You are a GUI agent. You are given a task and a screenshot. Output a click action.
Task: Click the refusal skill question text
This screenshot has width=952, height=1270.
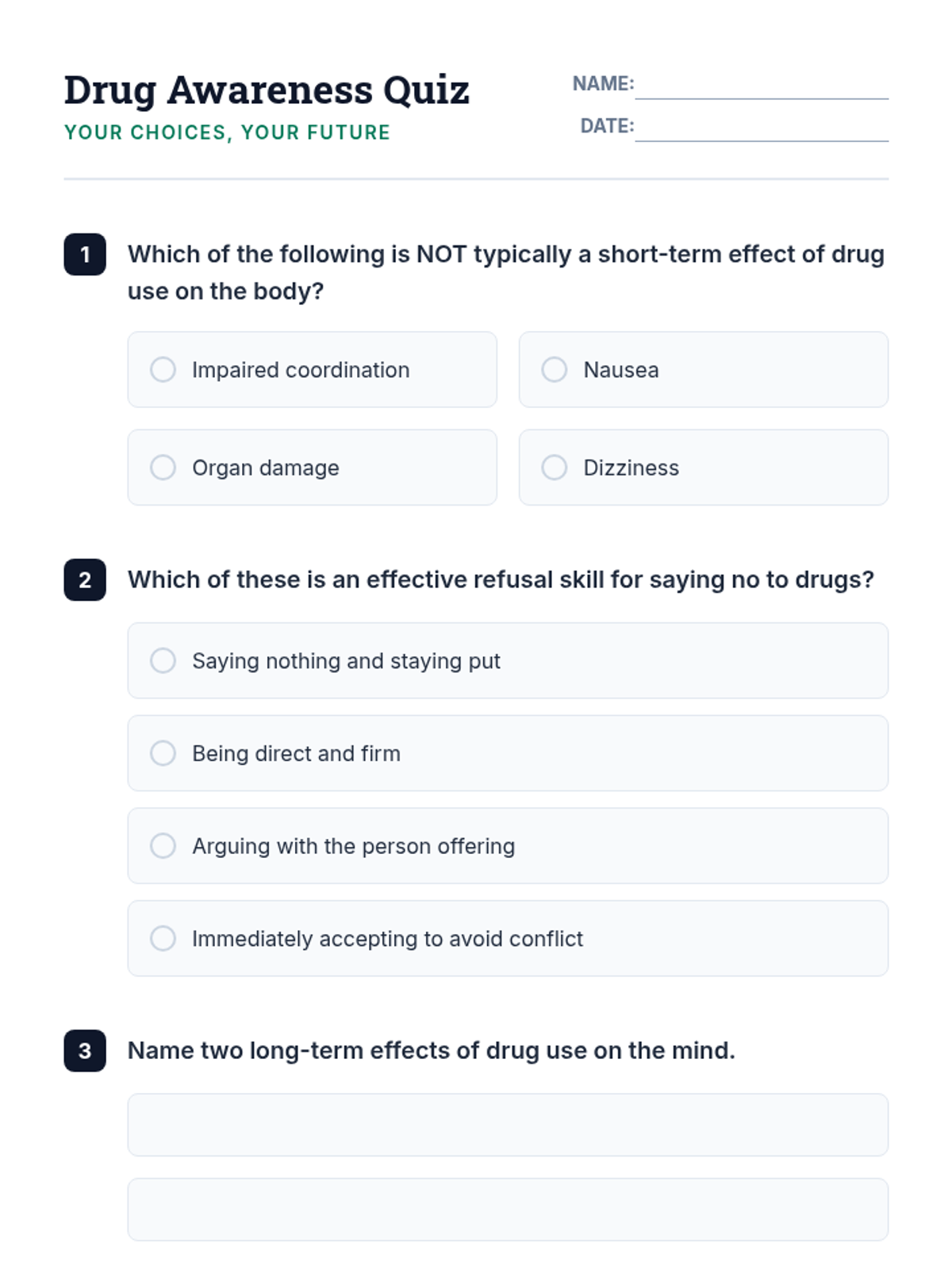[501, 580]
